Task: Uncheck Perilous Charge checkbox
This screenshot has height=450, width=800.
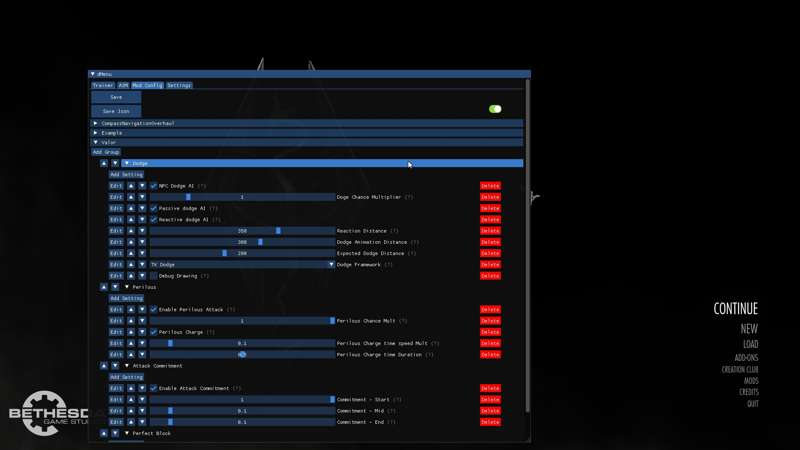Action: pyautogui.click(x=154, y=332)
